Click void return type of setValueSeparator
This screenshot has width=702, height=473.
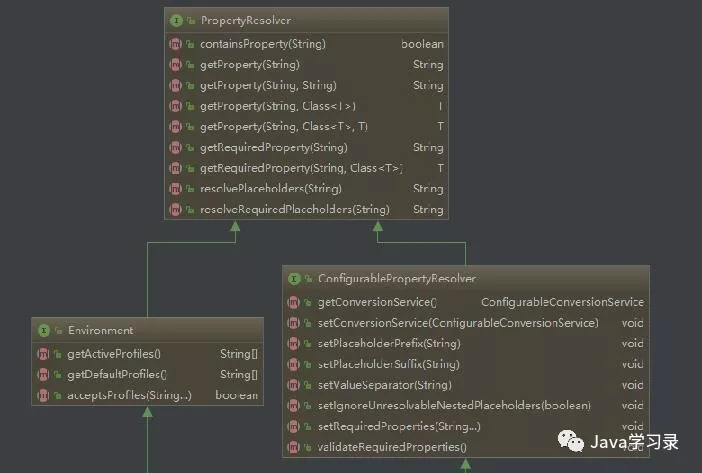pos(633,385)
